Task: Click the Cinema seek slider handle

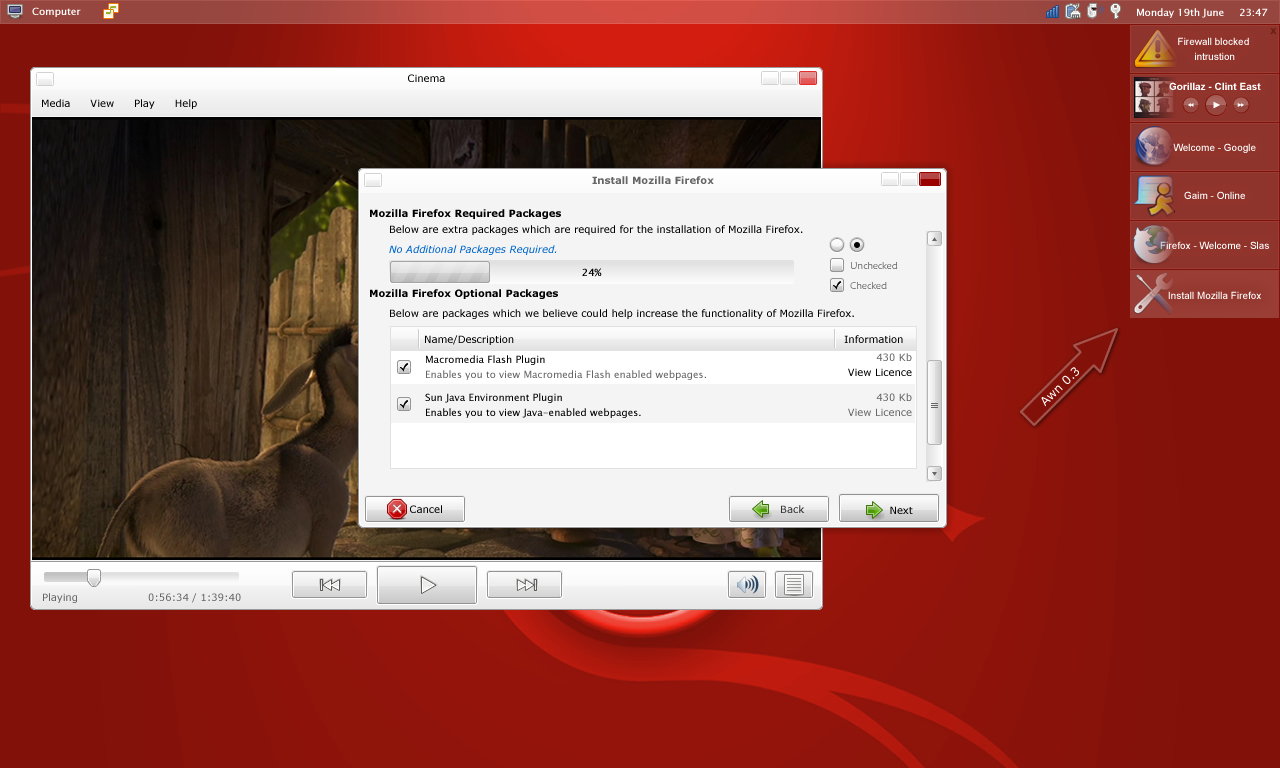Action: [94, 577]
